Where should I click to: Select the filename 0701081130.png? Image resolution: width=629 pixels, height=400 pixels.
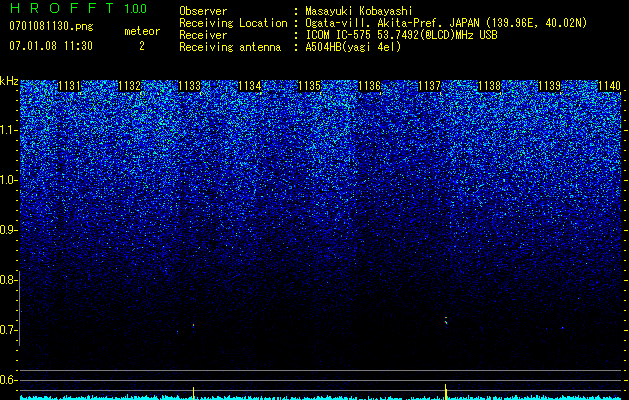click(x=51, y=26)
